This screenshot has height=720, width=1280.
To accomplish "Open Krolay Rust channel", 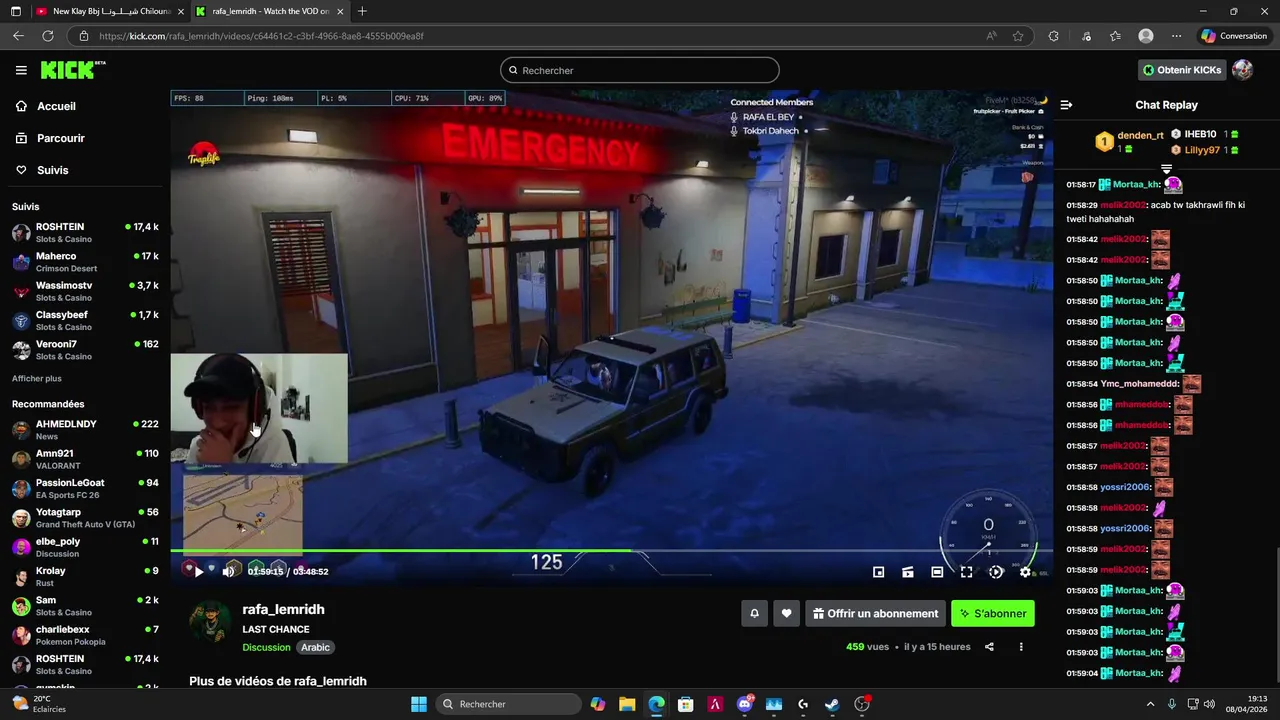I will pyautogui.click(x=85, y=576).
